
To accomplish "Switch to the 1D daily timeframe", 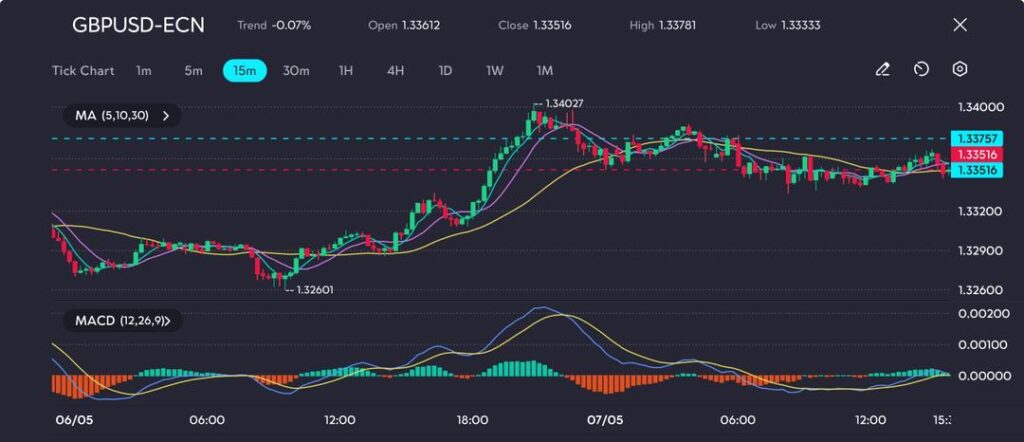I will click(x=445, y=71).
